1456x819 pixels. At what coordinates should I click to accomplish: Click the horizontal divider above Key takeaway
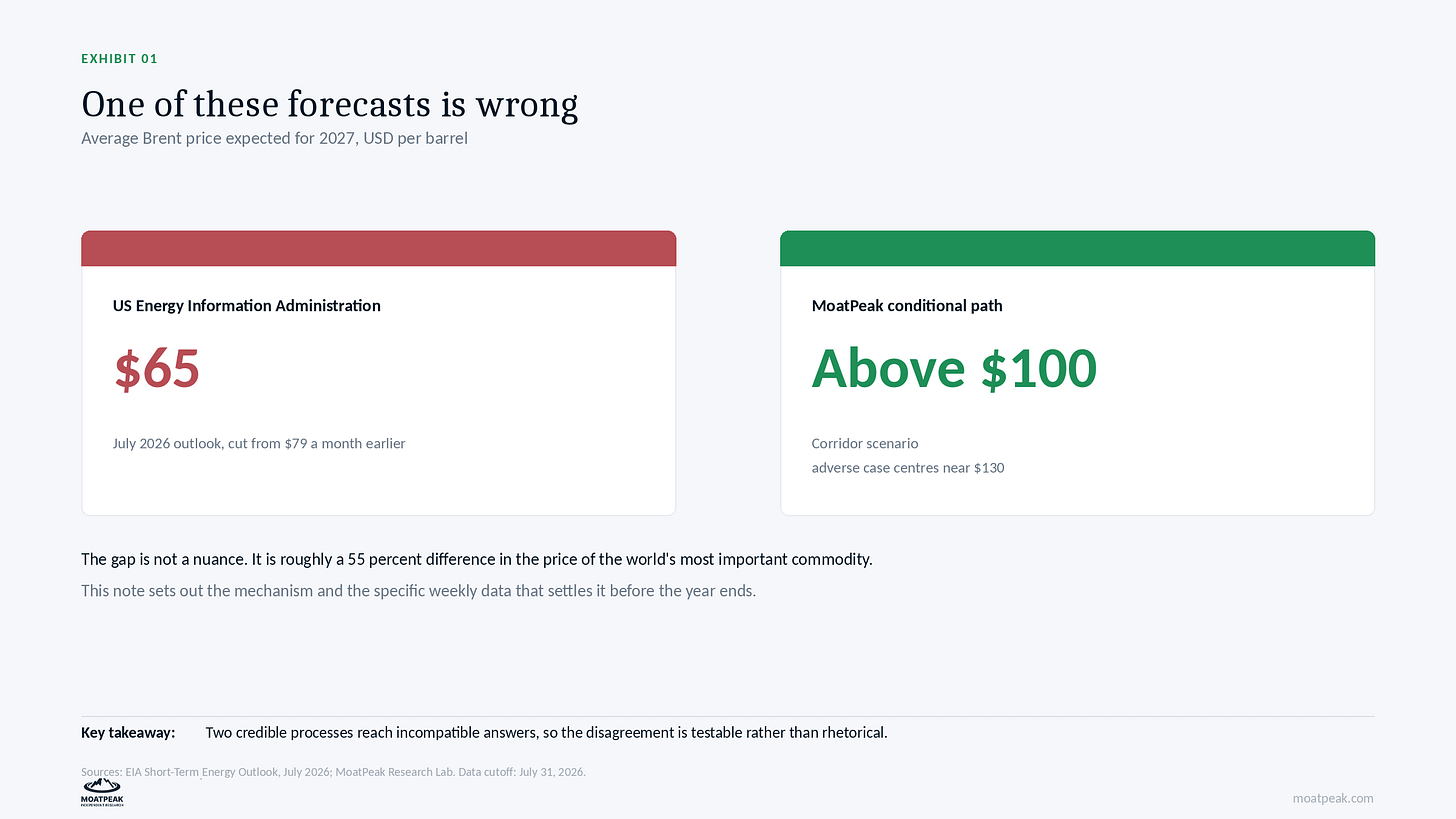(728, 716)
